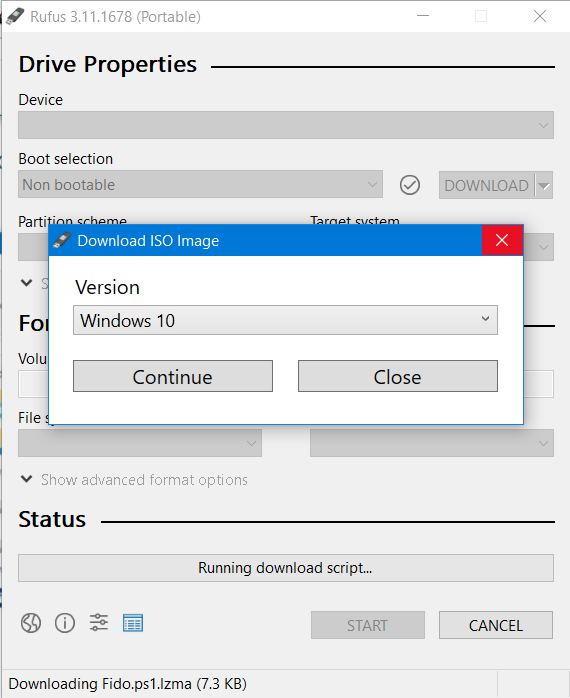Click the USB icon in Download ISO dialog

pos(62,240)
